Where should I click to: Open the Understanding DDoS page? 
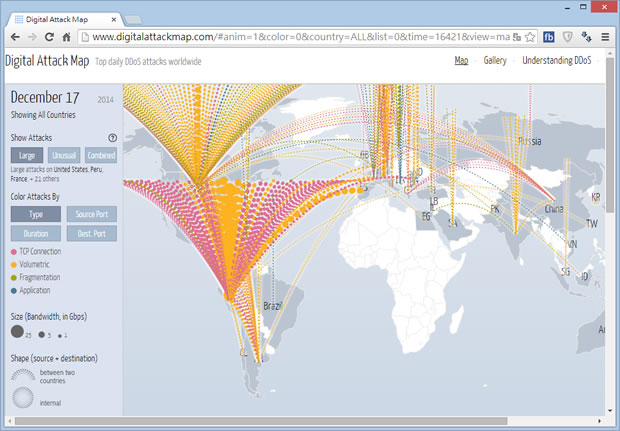click(558, 61)
